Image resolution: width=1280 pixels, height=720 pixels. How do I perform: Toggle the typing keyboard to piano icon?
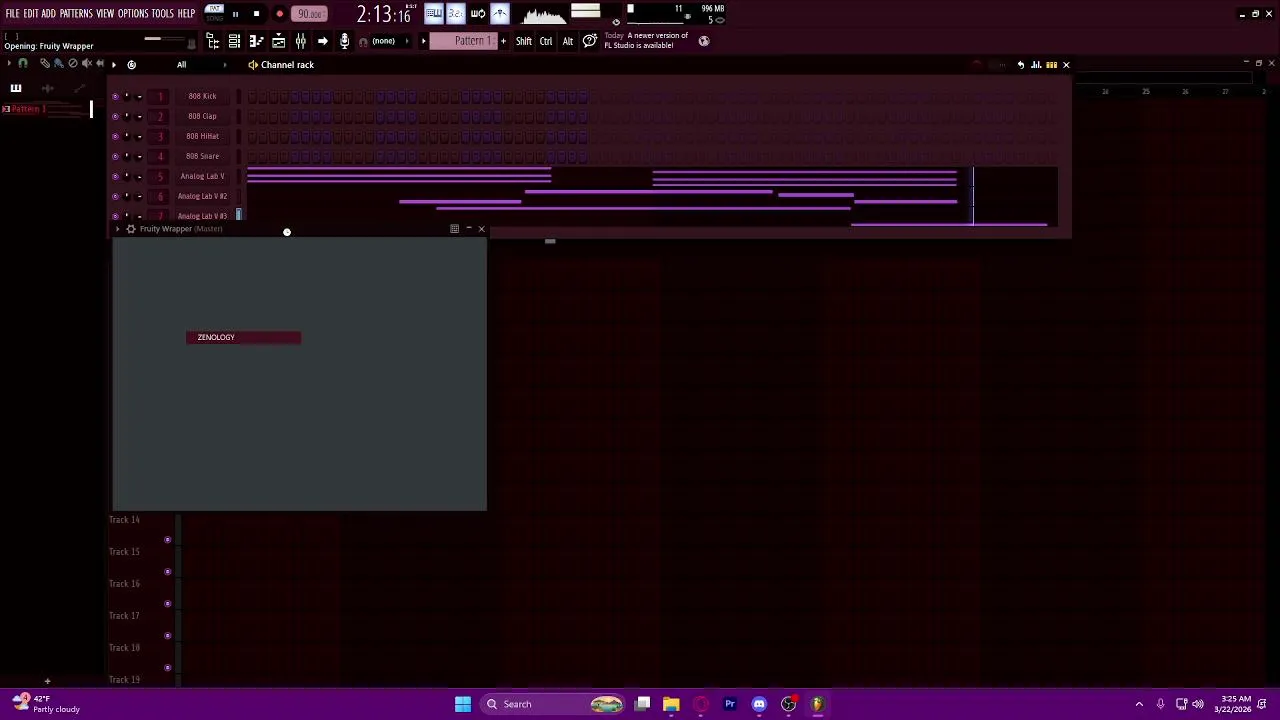click(434, 13)
